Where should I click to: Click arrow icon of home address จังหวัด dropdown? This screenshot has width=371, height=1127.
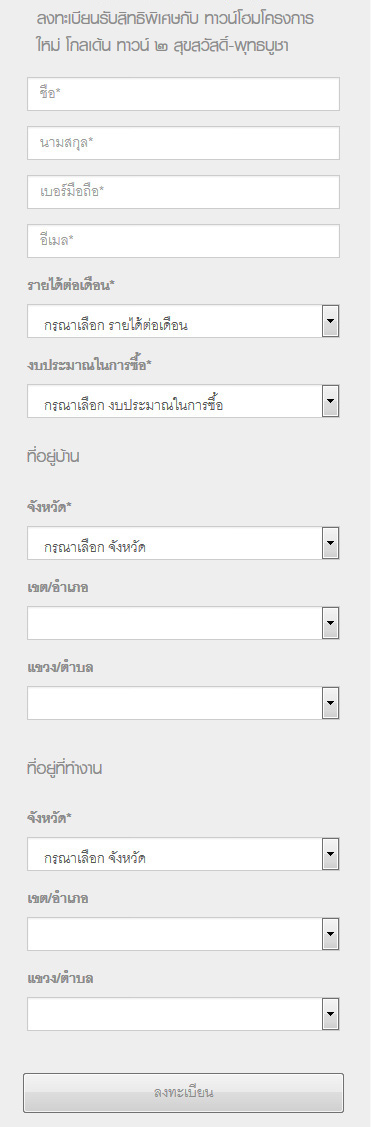click(330, 543)
